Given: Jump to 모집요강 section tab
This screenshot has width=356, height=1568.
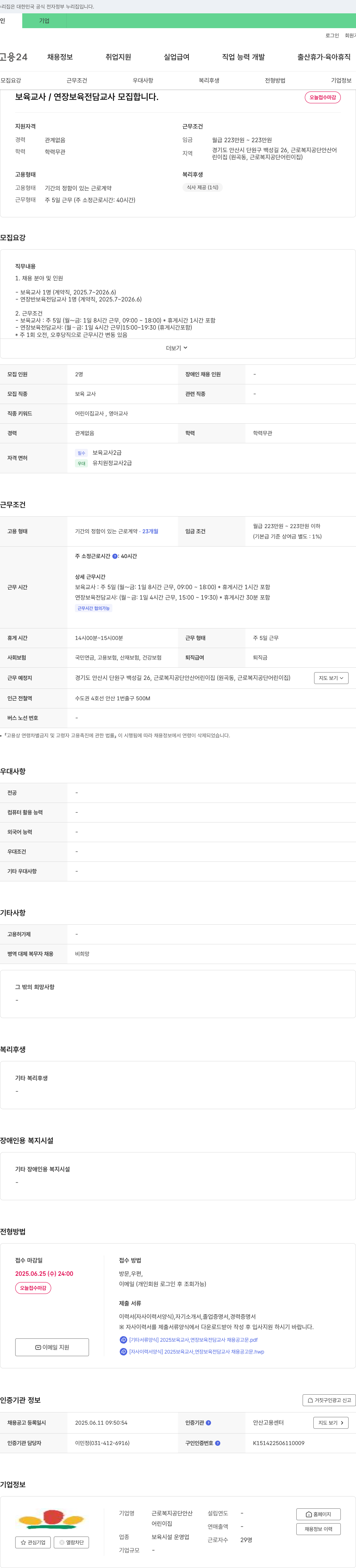Looking at the screenshot, I should (10, 80).
